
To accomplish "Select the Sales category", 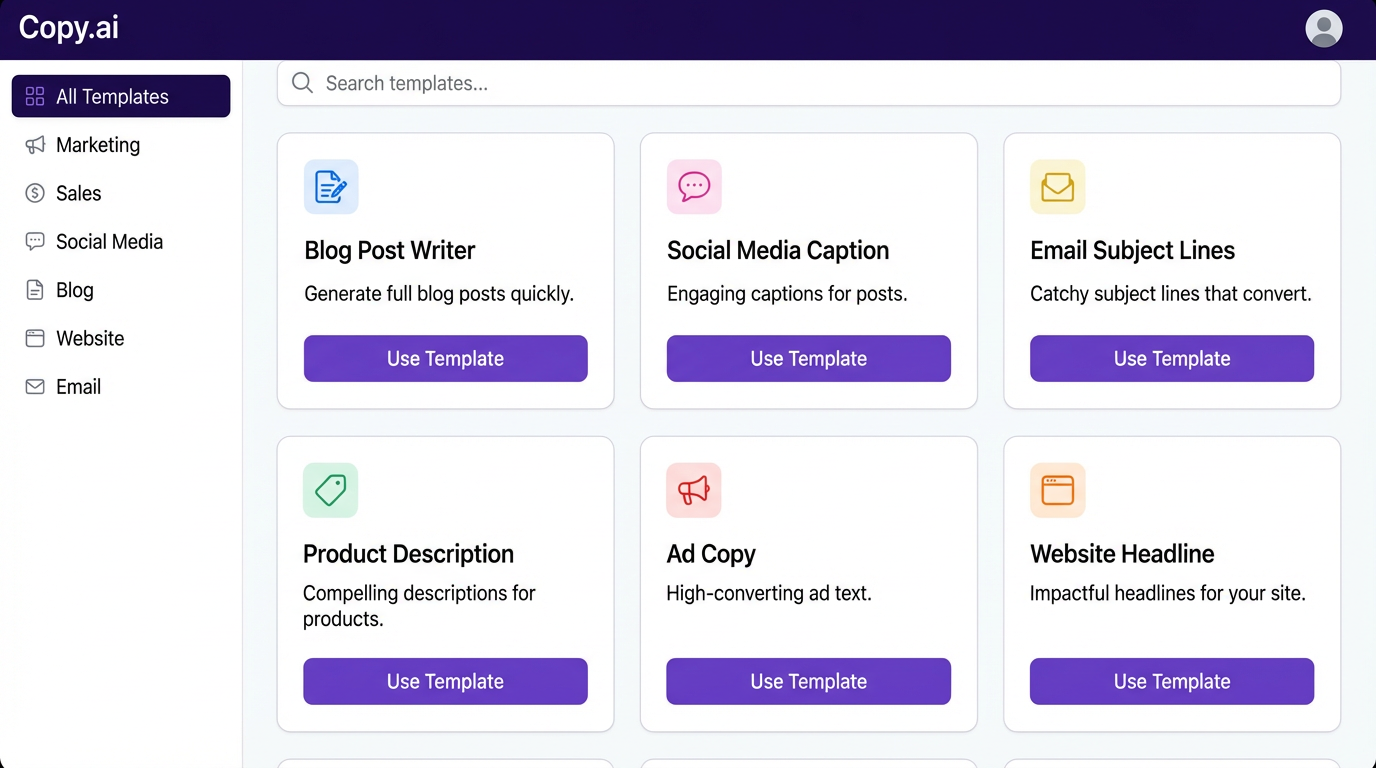I will [x=80, y=193].
